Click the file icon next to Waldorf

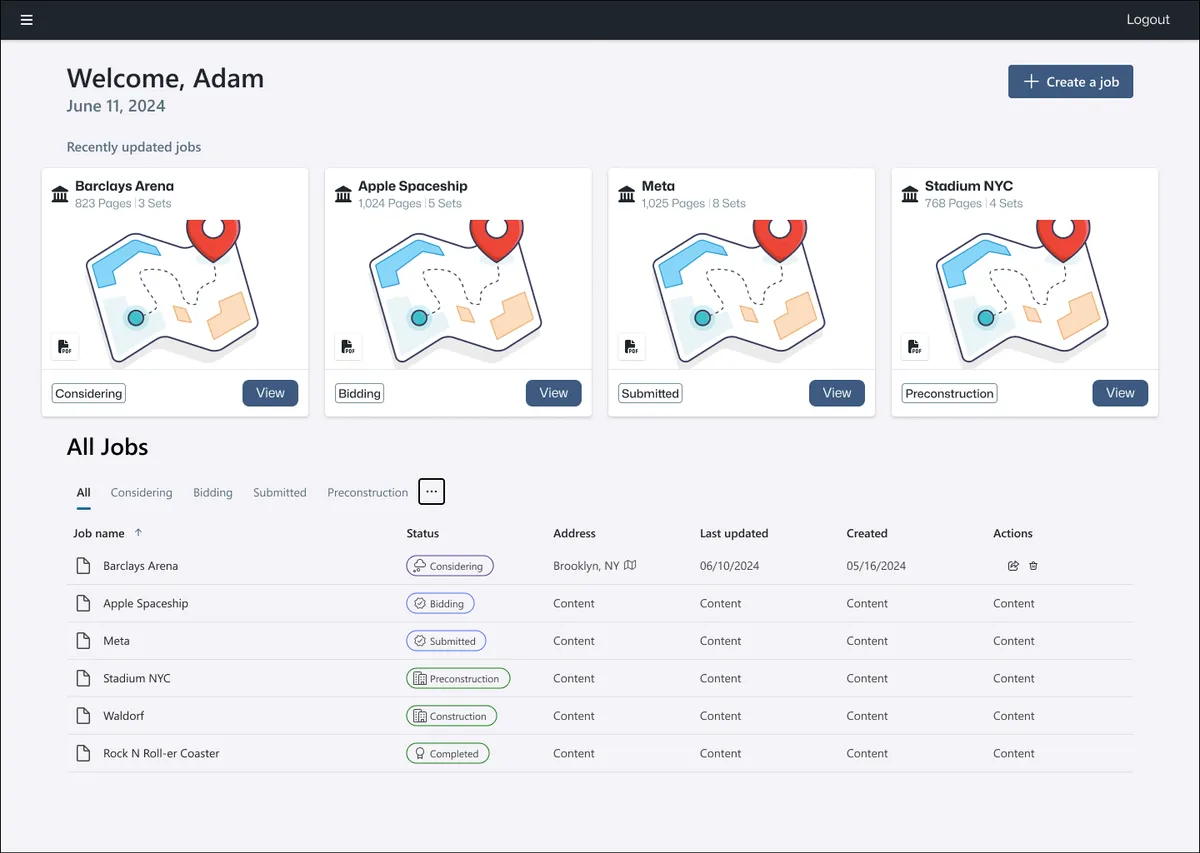(x=84, y=716)
